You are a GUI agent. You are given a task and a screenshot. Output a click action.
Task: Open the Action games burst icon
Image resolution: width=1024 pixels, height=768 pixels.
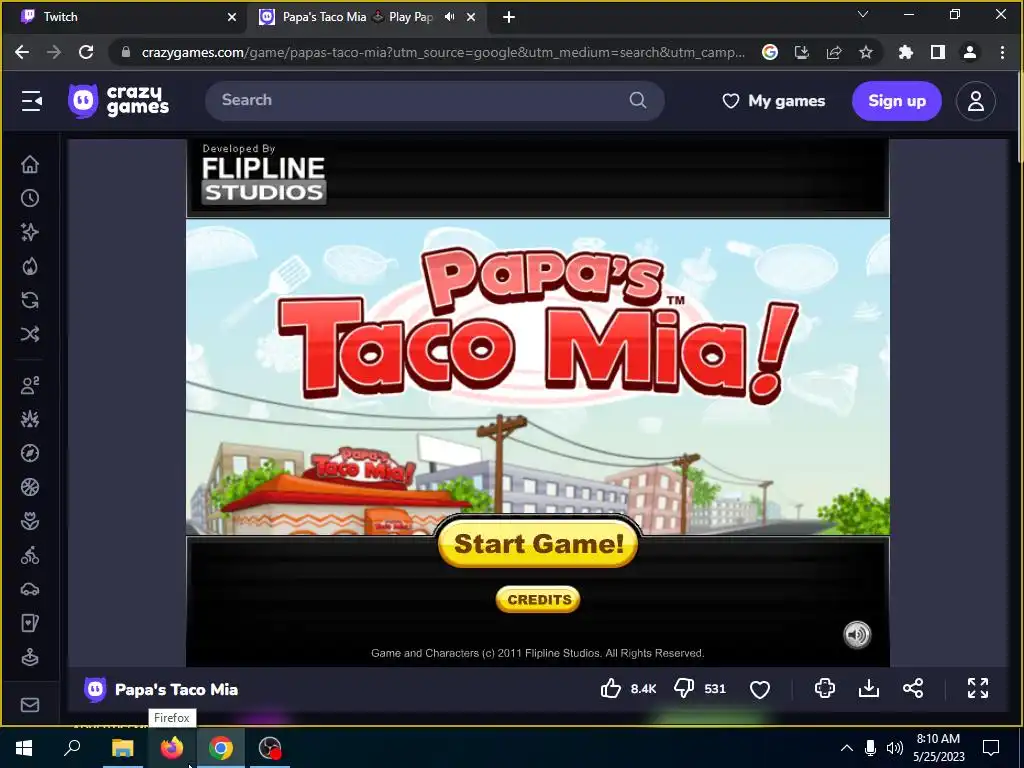[x=30, y=419]
